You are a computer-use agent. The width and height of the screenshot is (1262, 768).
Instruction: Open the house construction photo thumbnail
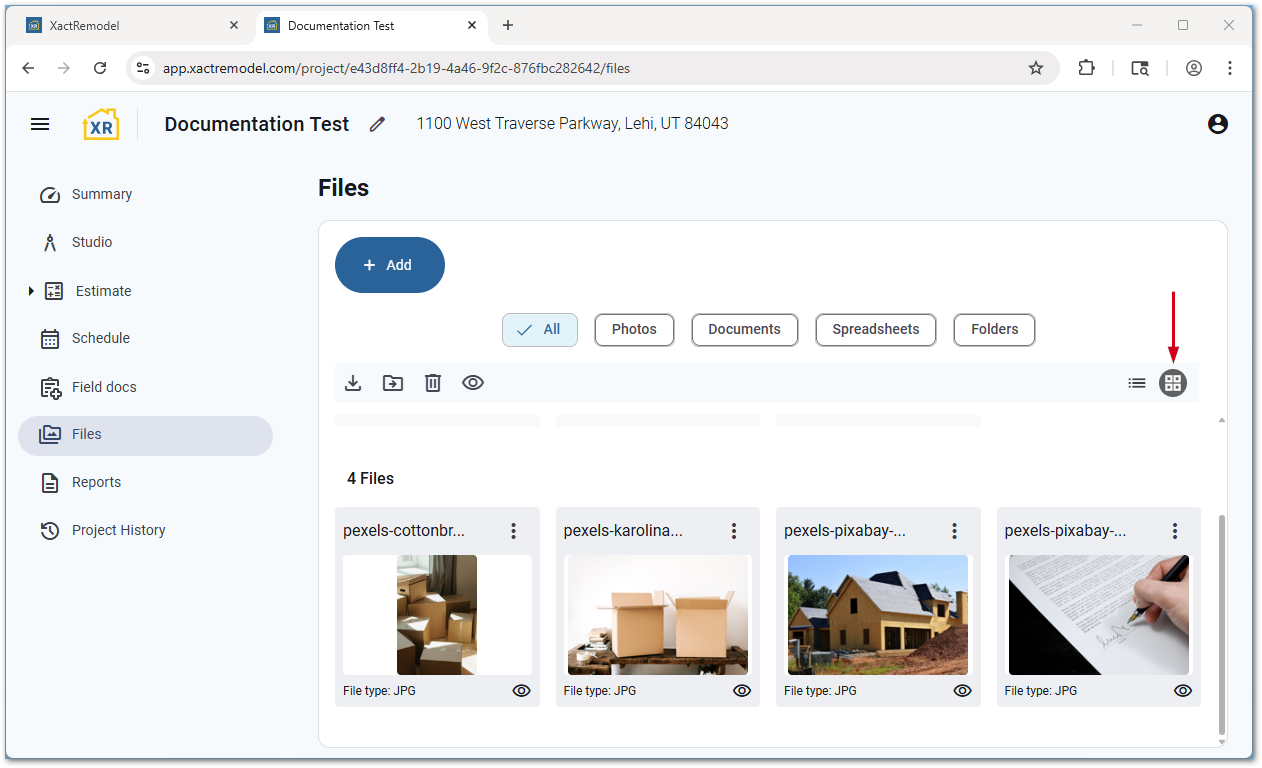coord(878,615)
